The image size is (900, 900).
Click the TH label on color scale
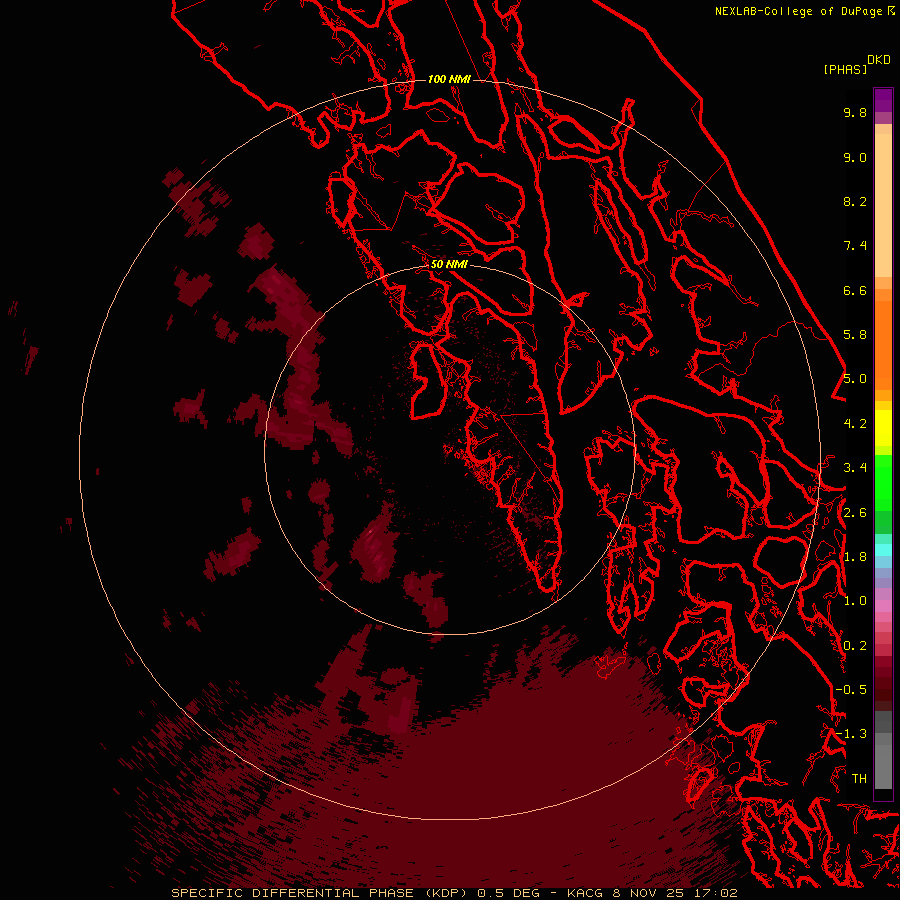859,779
